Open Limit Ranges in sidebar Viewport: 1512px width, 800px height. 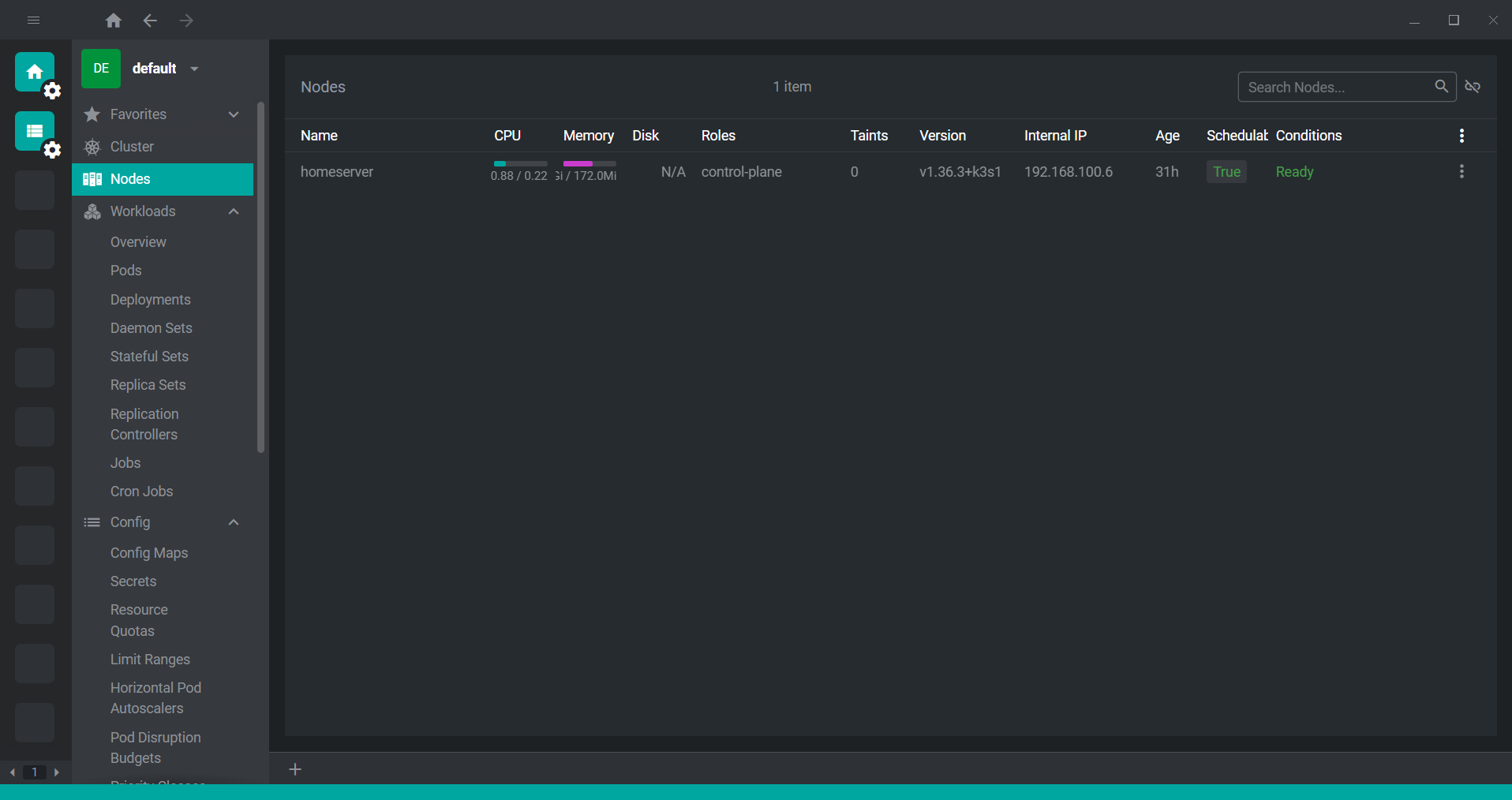(150, 660)
